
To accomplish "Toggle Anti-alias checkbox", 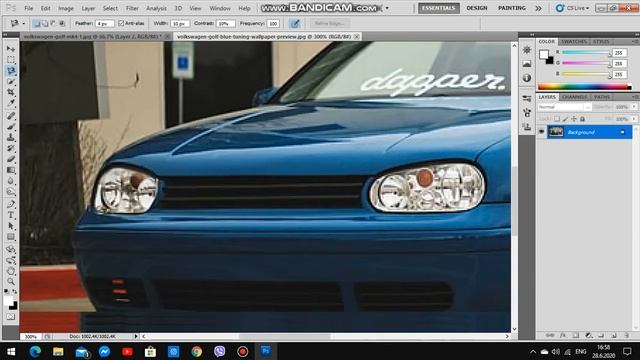I will [x=121, y=24].
